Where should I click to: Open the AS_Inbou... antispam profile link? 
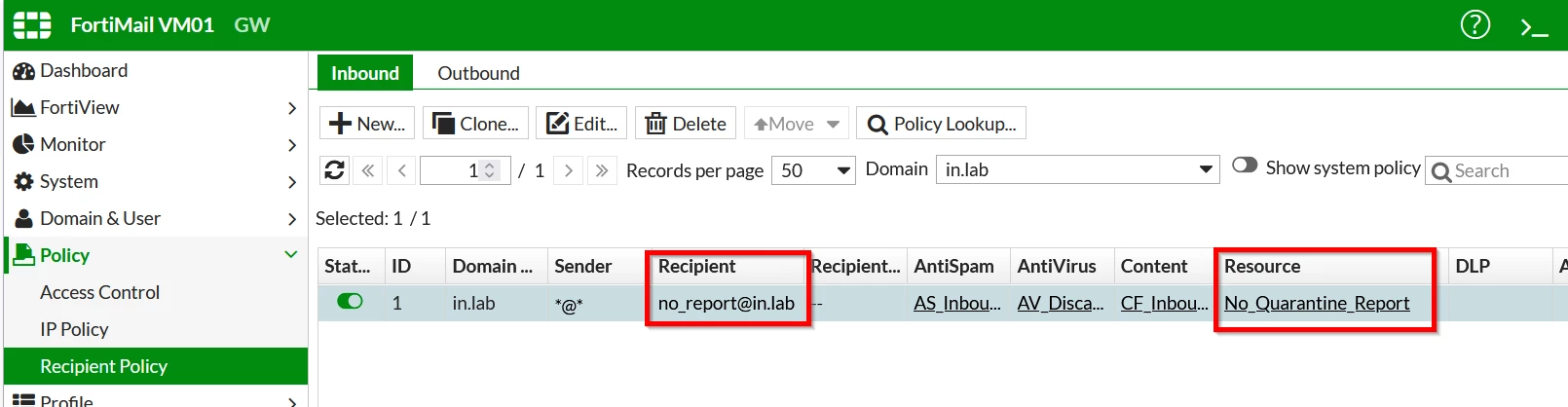point(956,303)
